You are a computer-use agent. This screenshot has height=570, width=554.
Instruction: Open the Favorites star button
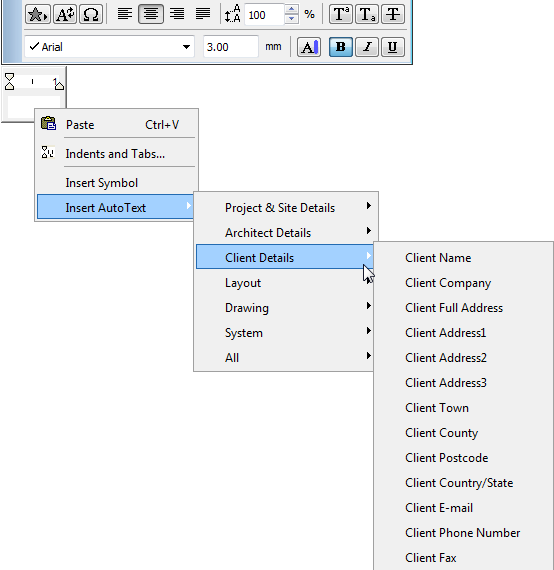click(37, 14)
